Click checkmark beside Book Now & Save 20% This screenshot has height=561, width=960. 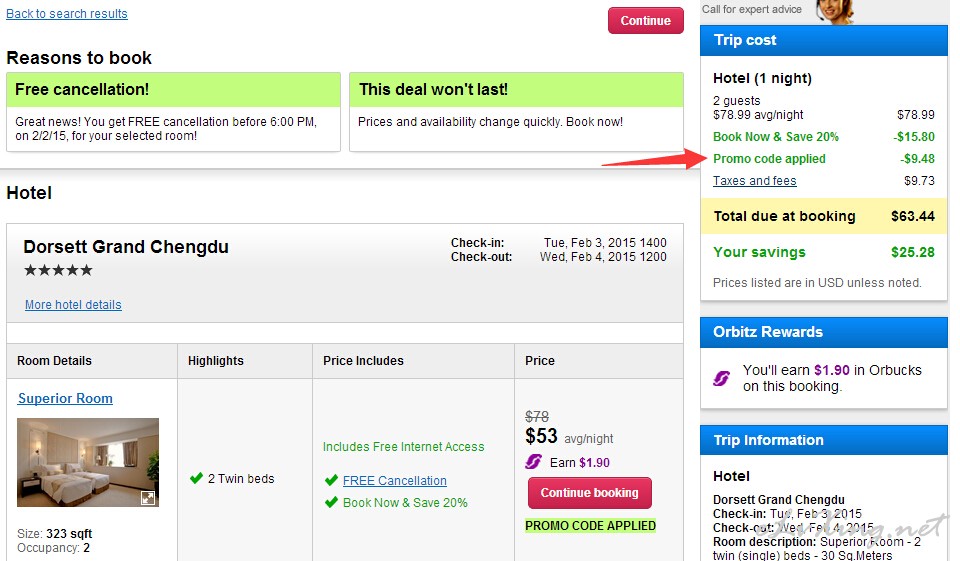point(331,502)
